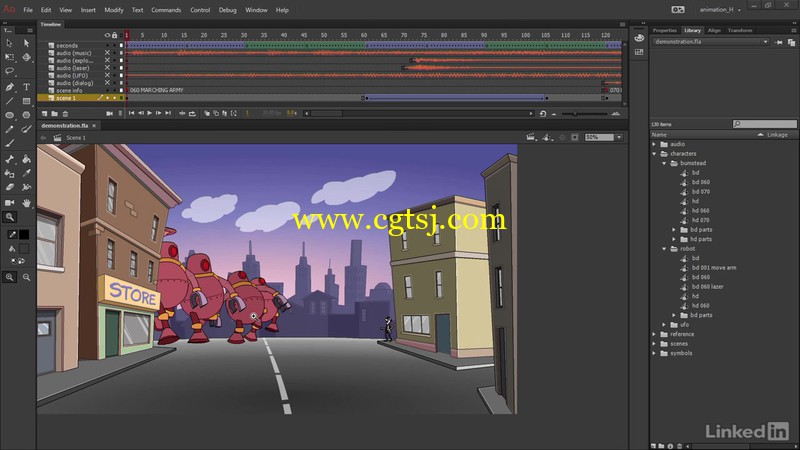Click the stroke color swatch

pos(24,235)
